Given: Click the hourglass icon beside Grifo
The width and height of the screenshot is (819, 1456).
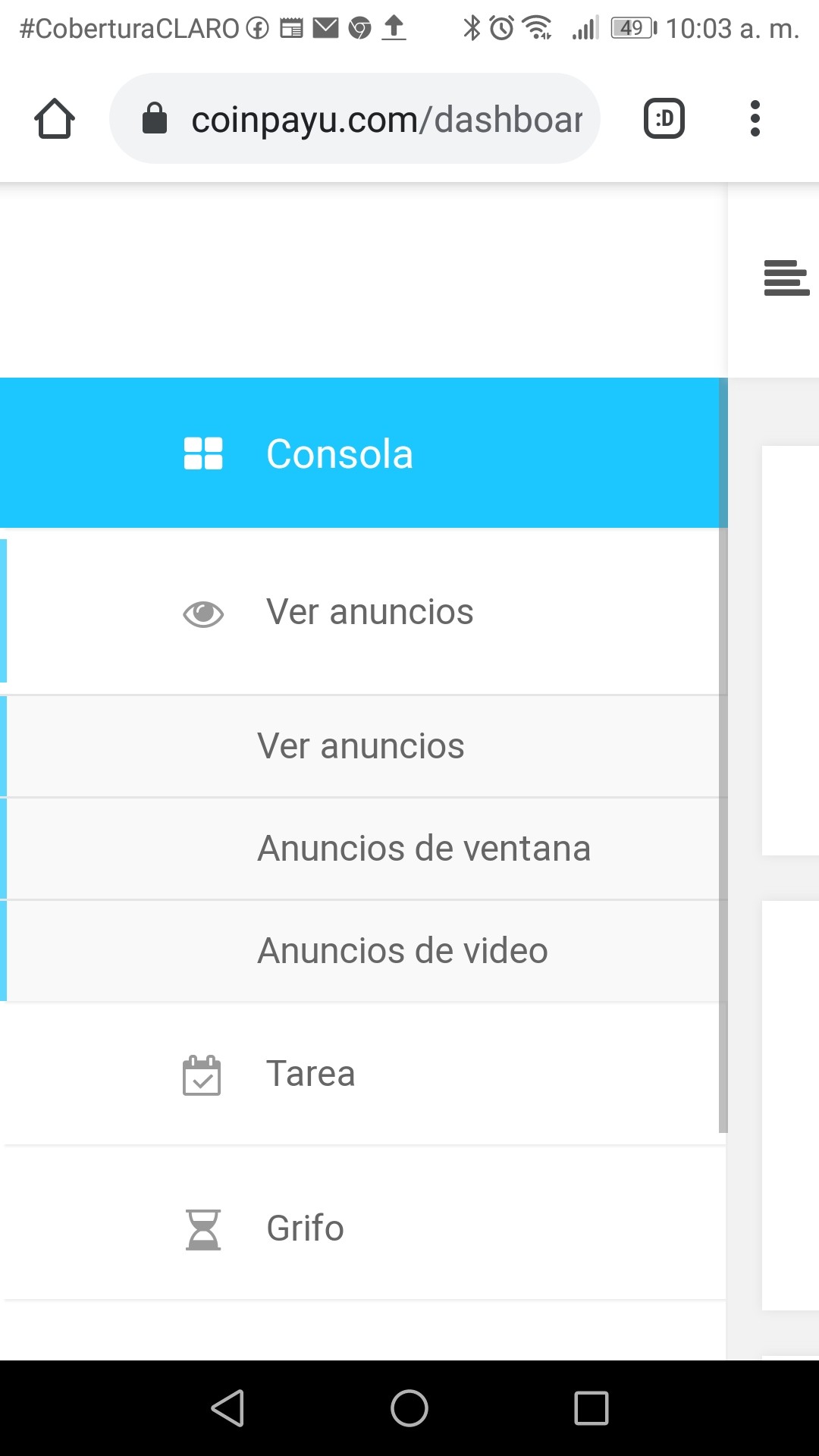Looking at the screenshot, I should pyautogui.click(x=203, y=1229).
